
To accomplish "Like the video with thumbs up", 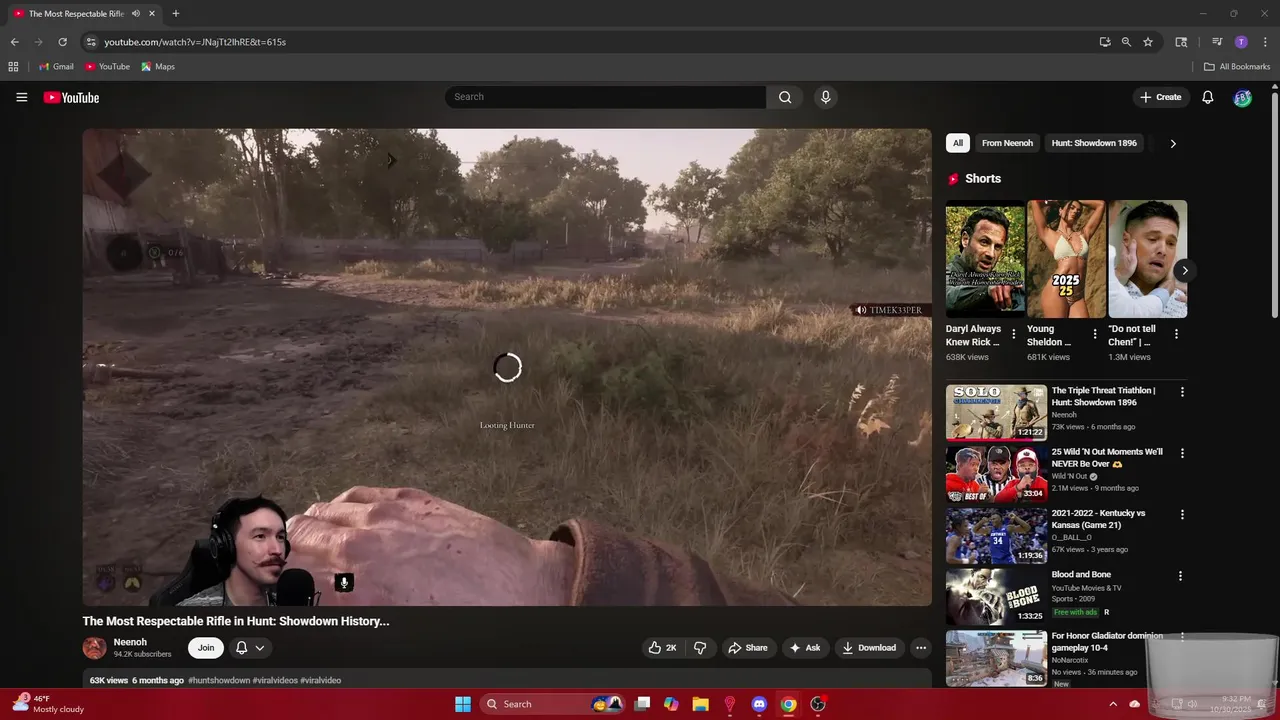I will coord(662,648).
